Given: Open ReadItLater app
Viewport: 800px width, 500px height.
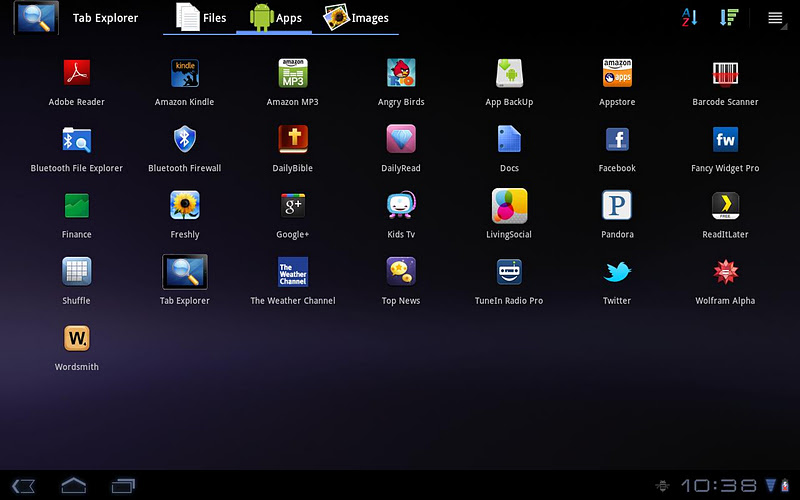Looking at the screenshot, I should coord(726,206).
